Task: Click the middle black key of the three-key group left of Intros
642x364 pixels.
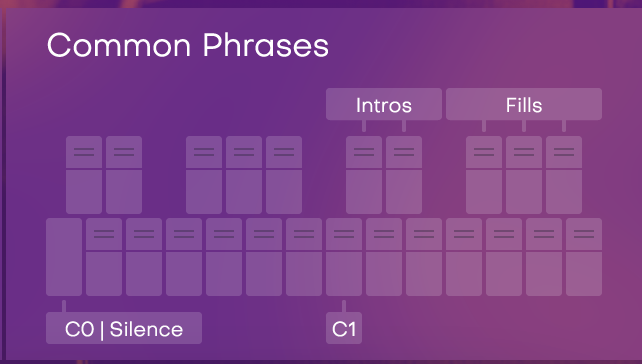Action: 244,175
